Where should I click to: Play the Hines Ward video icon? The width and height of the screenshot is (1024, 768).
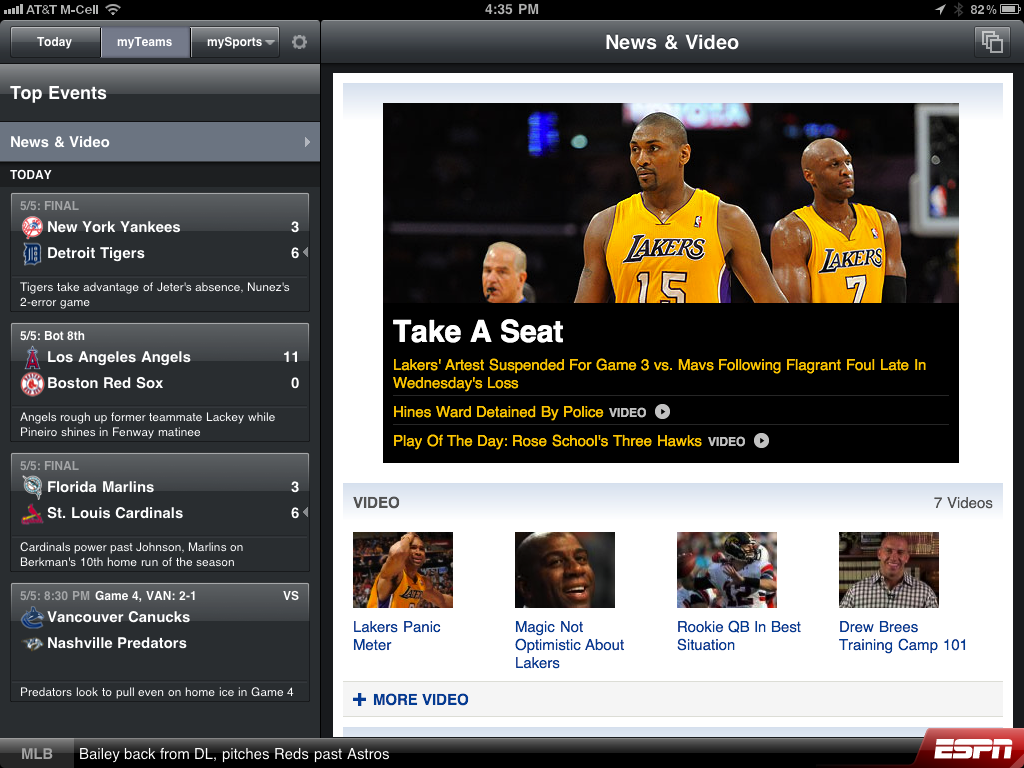click(662, 411)
